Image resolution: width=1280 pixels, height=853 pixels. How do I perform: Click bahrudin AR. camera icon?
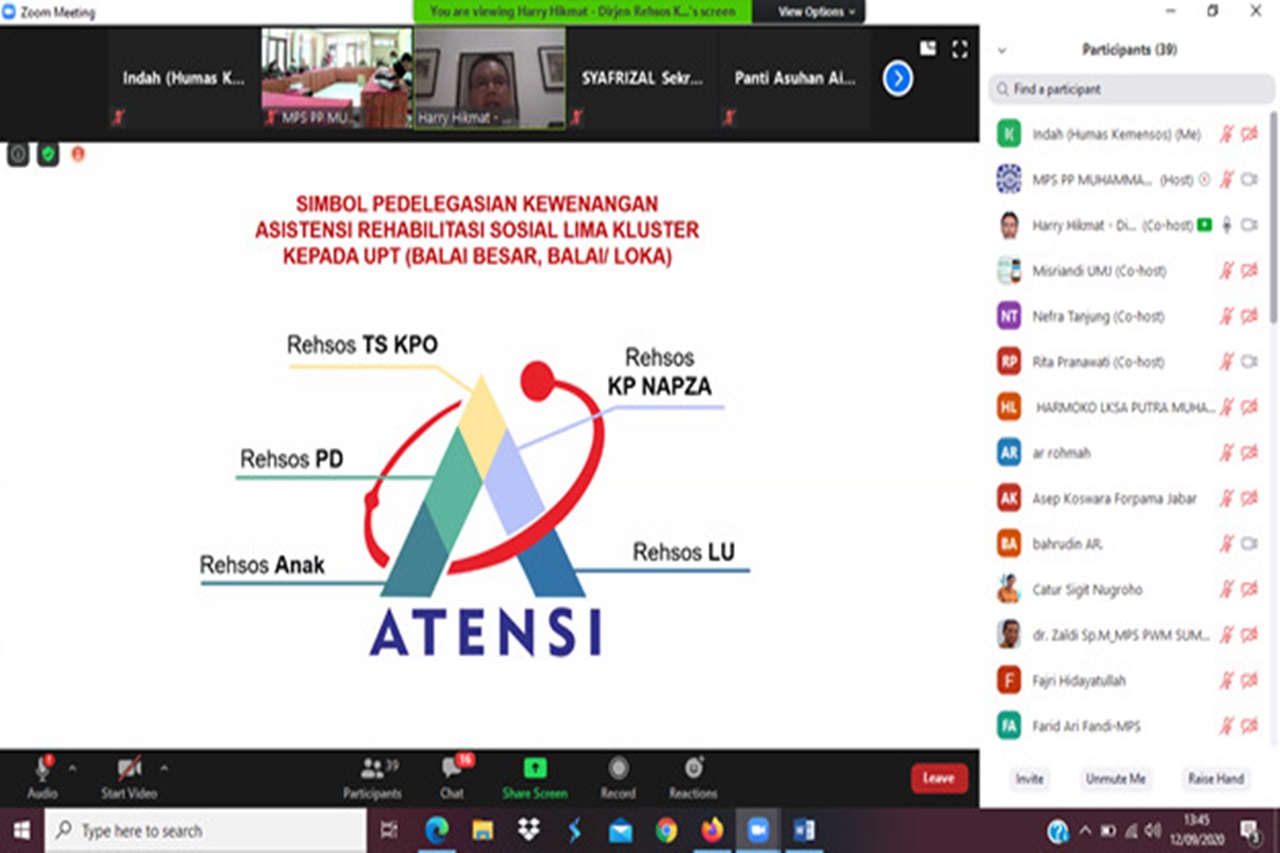[x=1249, y=544]
